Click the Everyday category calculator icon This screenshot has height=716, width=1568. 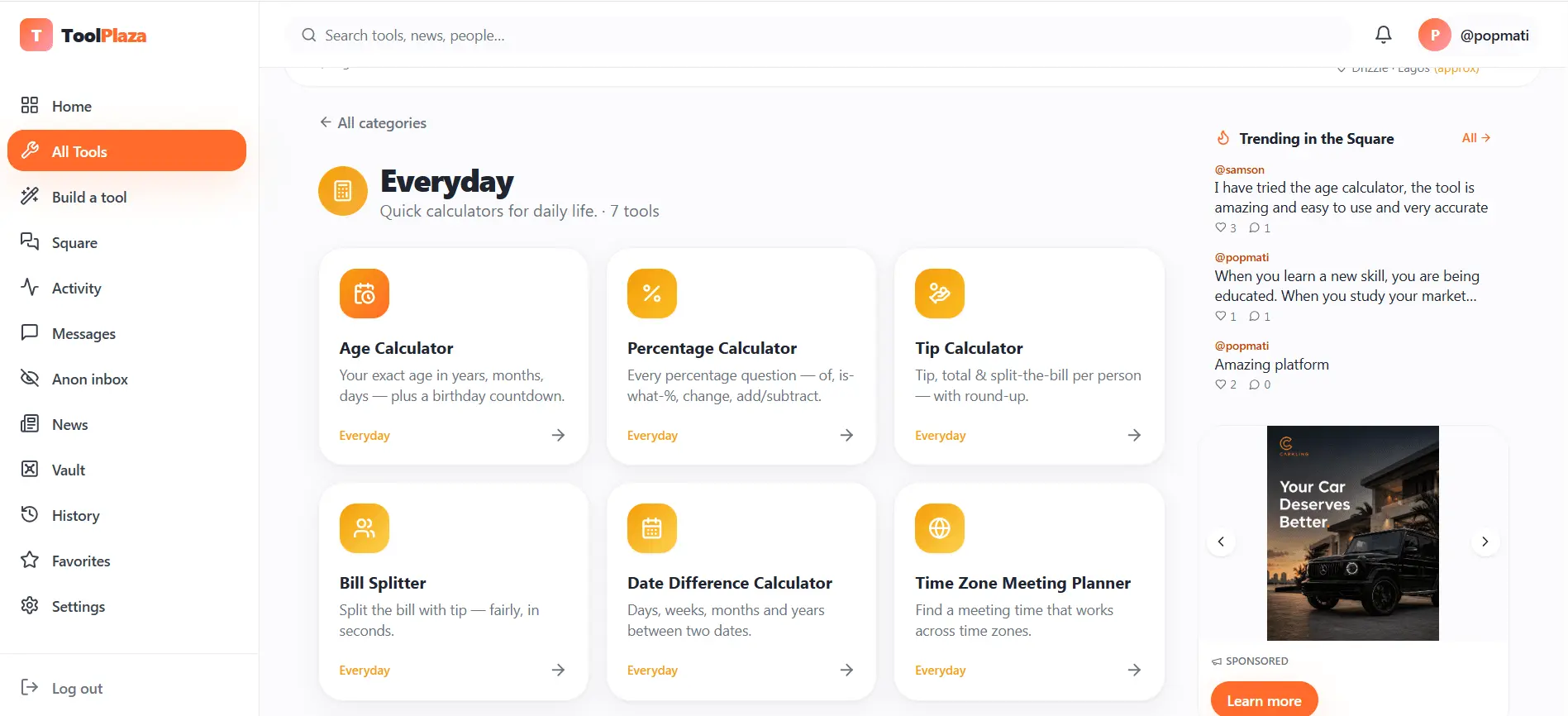343,191
